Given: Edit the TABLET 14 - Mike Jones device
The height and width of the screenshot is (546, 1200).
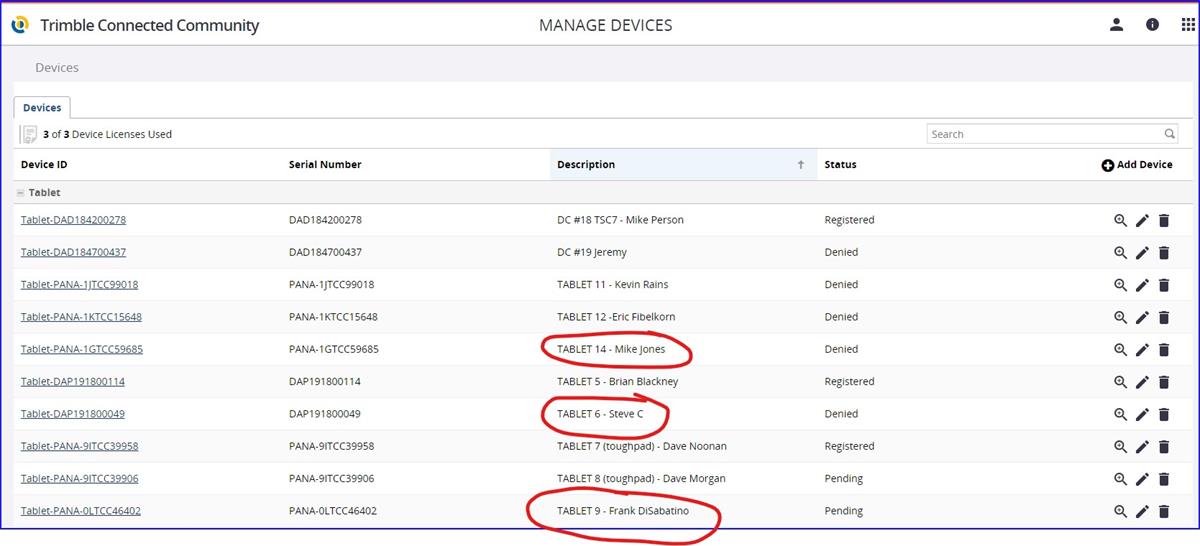Looking at the screenshot, I should tap(1142, 350).
